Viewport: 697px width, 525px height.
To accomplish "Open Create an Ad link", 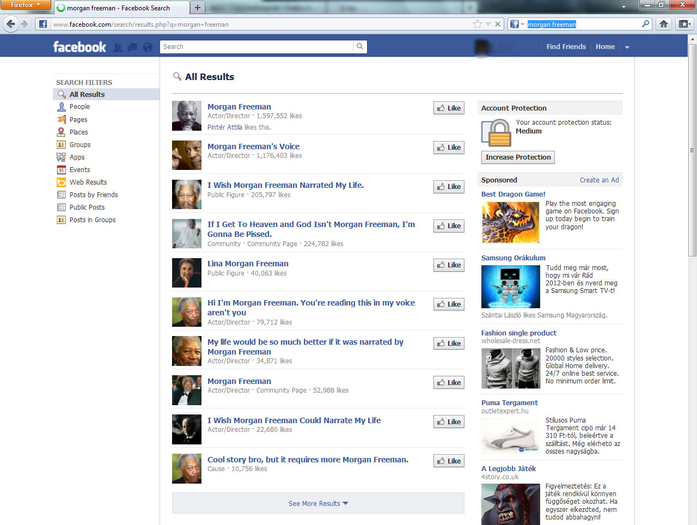I will [x=599, y=180].
